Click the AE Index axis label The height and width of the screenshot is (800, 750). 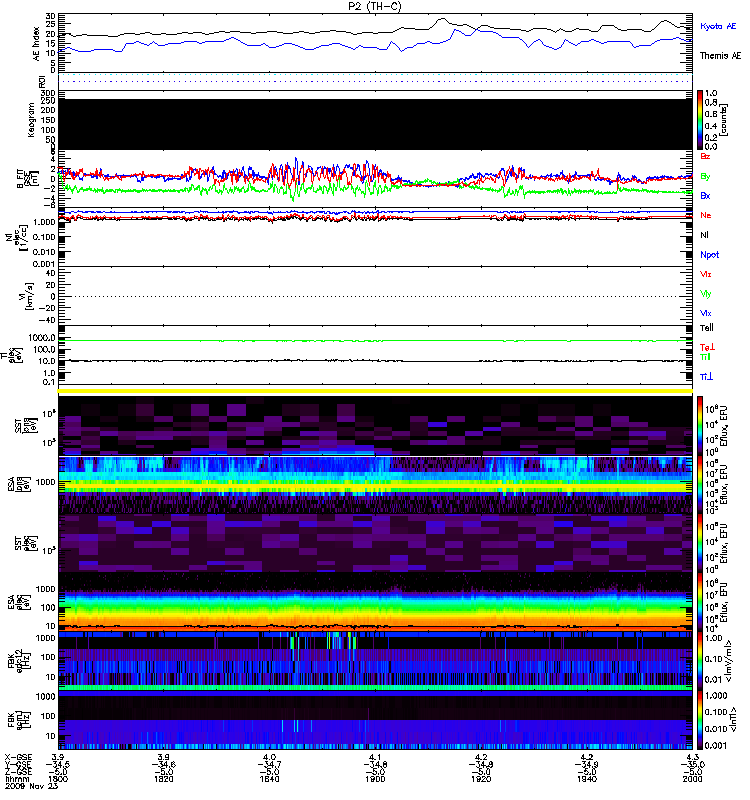(x=36, y=44)
